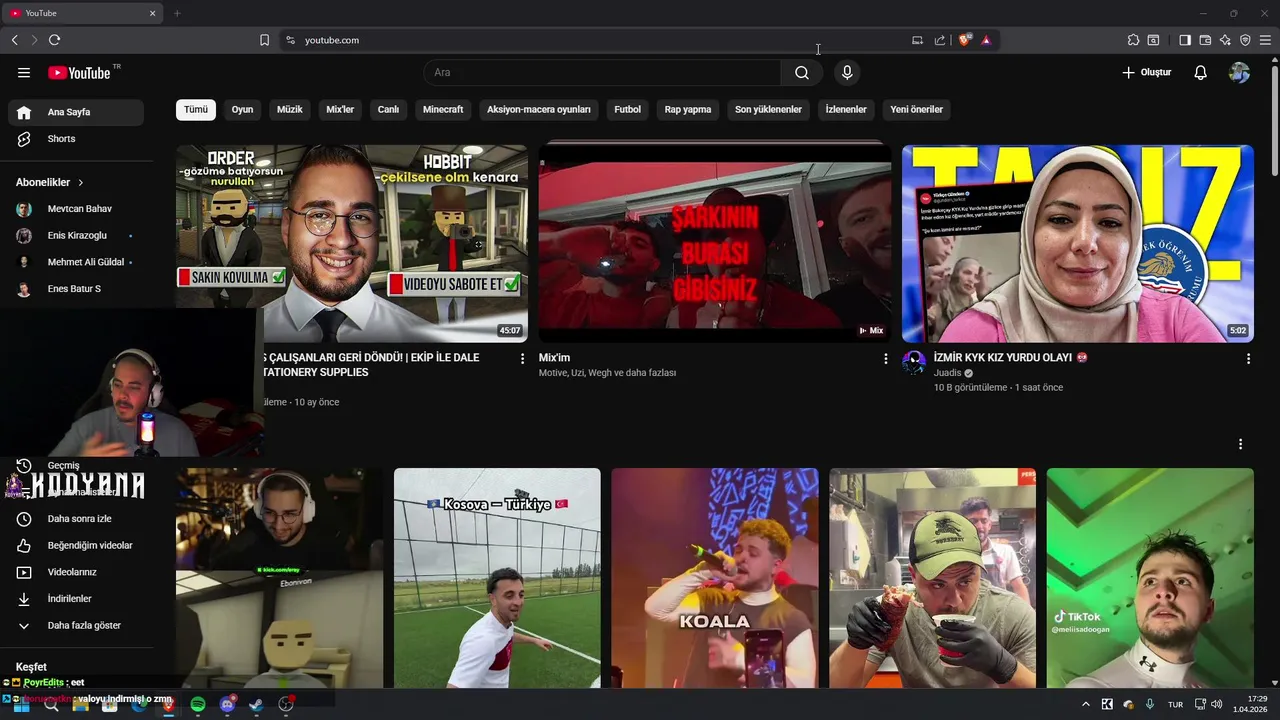Open OBS Studio from the taskbar
Image resolution: width=1280 pixels, height=720 pixels.
tap(286, 705)
